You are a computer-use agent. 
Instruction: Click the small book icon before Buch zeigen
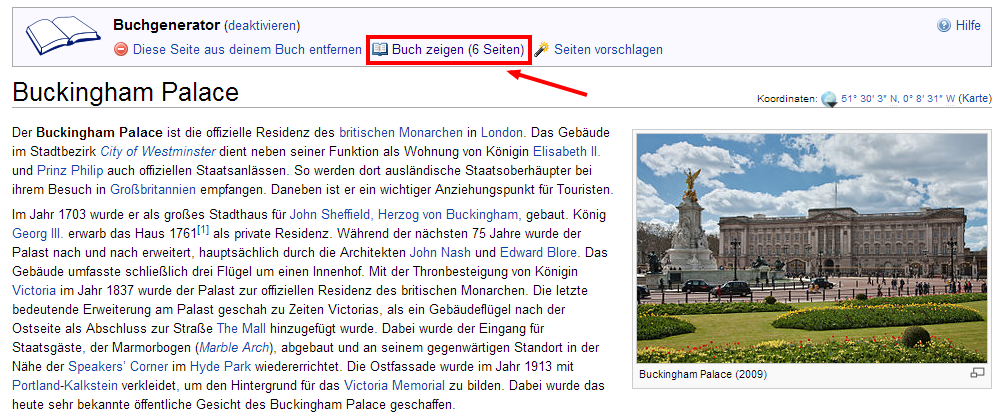point(380,49)
